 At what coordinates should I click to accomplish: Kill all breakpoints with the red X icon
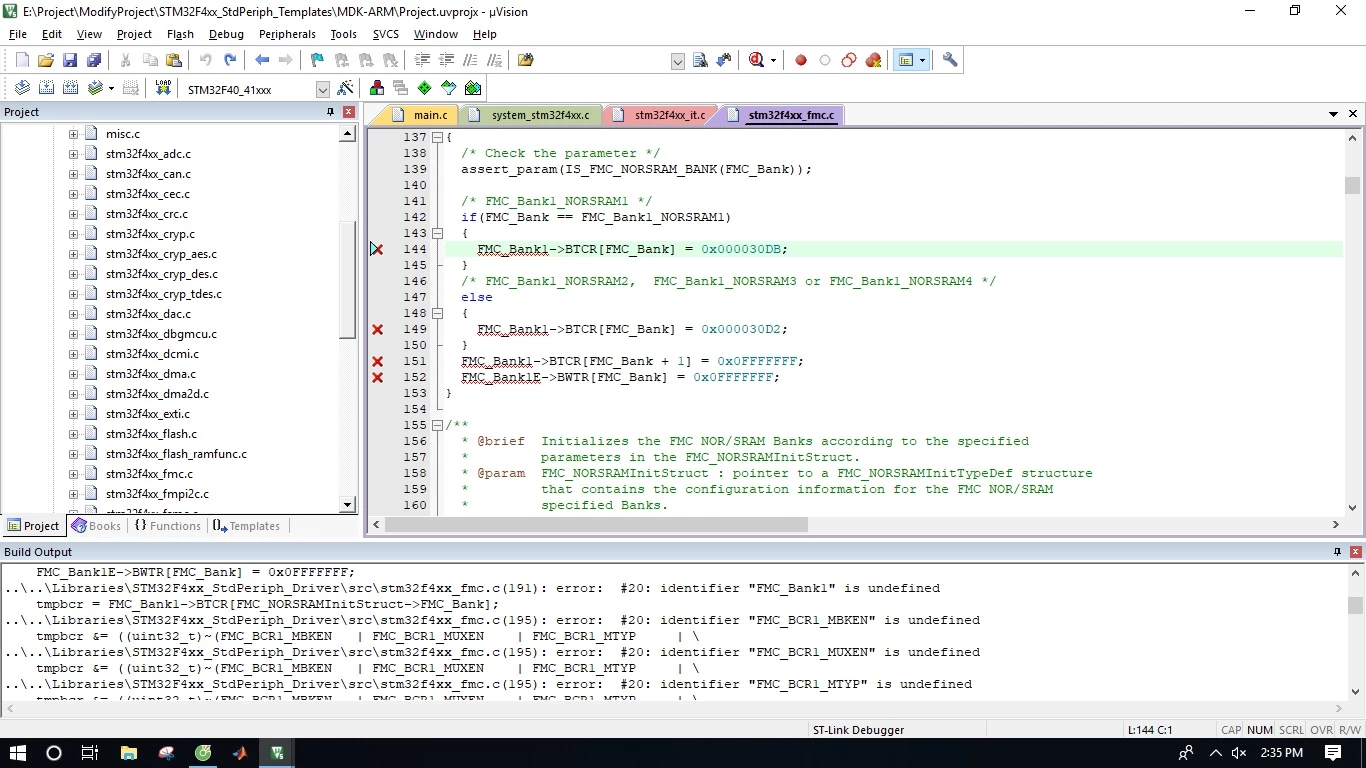[x=873, y=60]
